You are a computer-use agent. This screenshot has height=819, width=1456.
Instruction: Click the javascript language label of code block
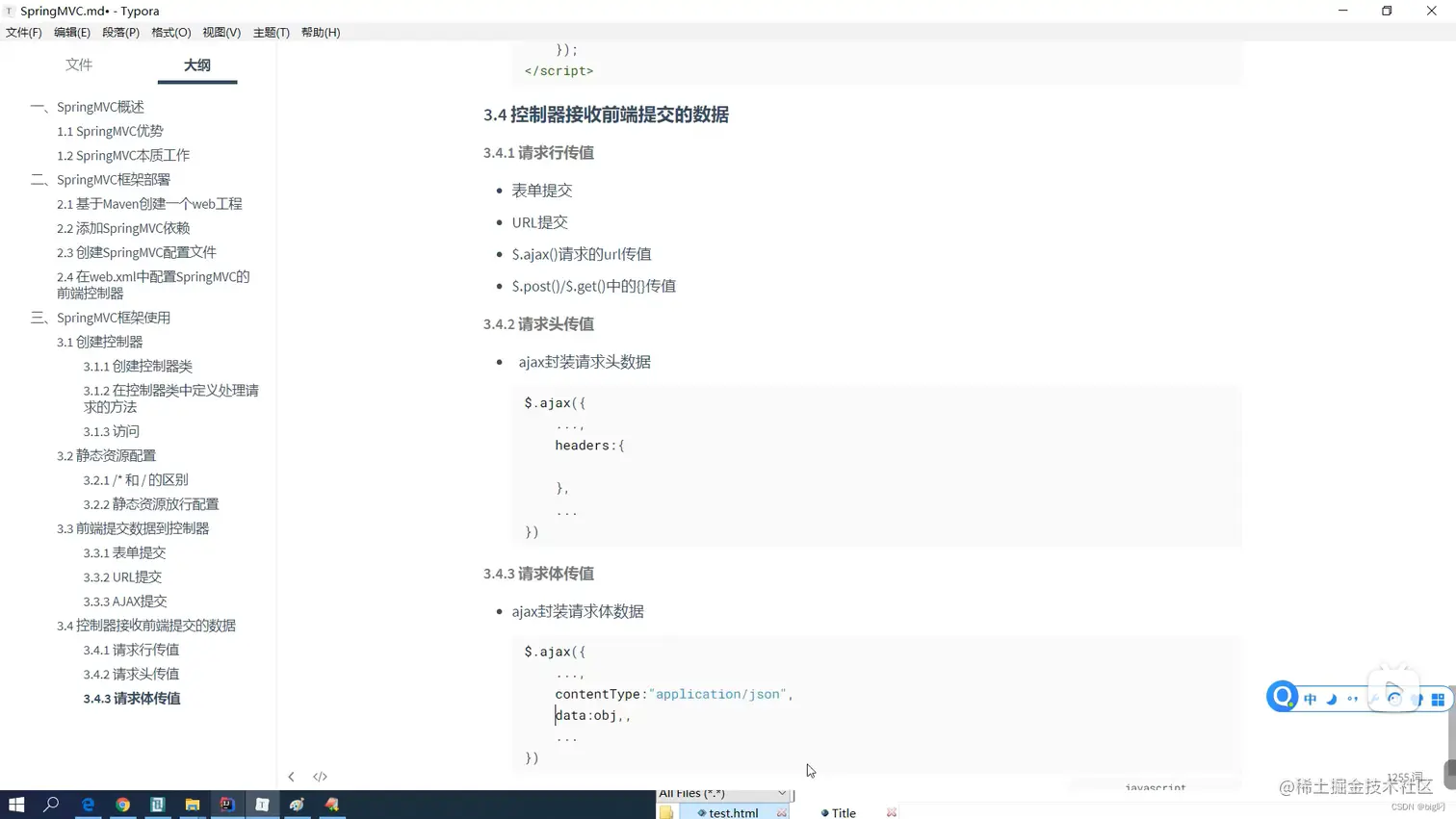1156,787
